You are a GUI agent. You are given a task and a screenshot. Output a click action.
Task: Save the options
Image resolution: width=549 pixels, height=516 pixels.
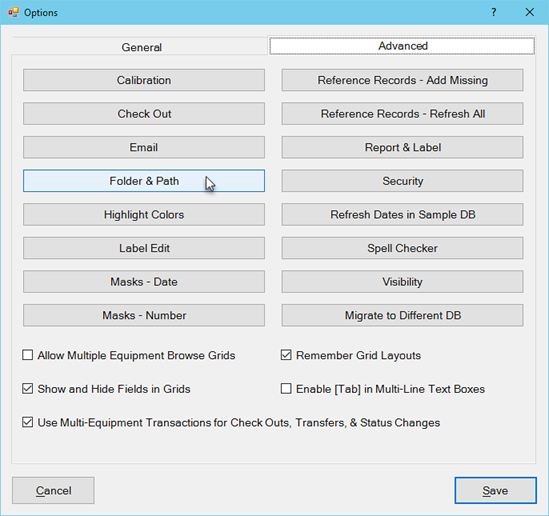click(495, 490)
